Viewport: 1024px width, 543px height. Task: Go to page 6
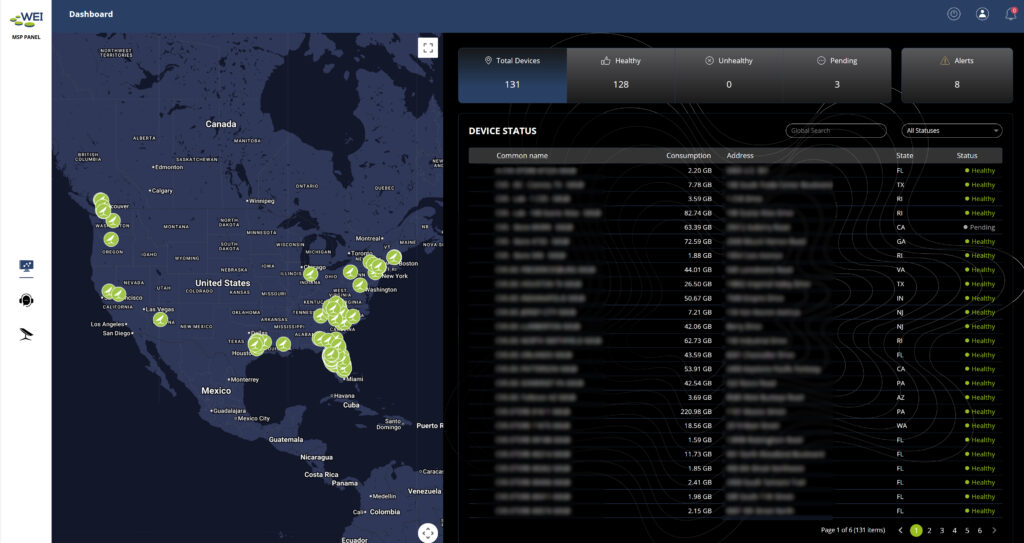point(980,531)
